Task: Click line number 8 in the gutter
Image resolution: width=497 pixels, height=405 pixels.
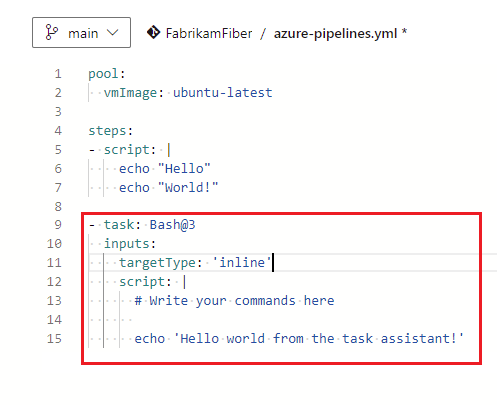Action: 58,207
